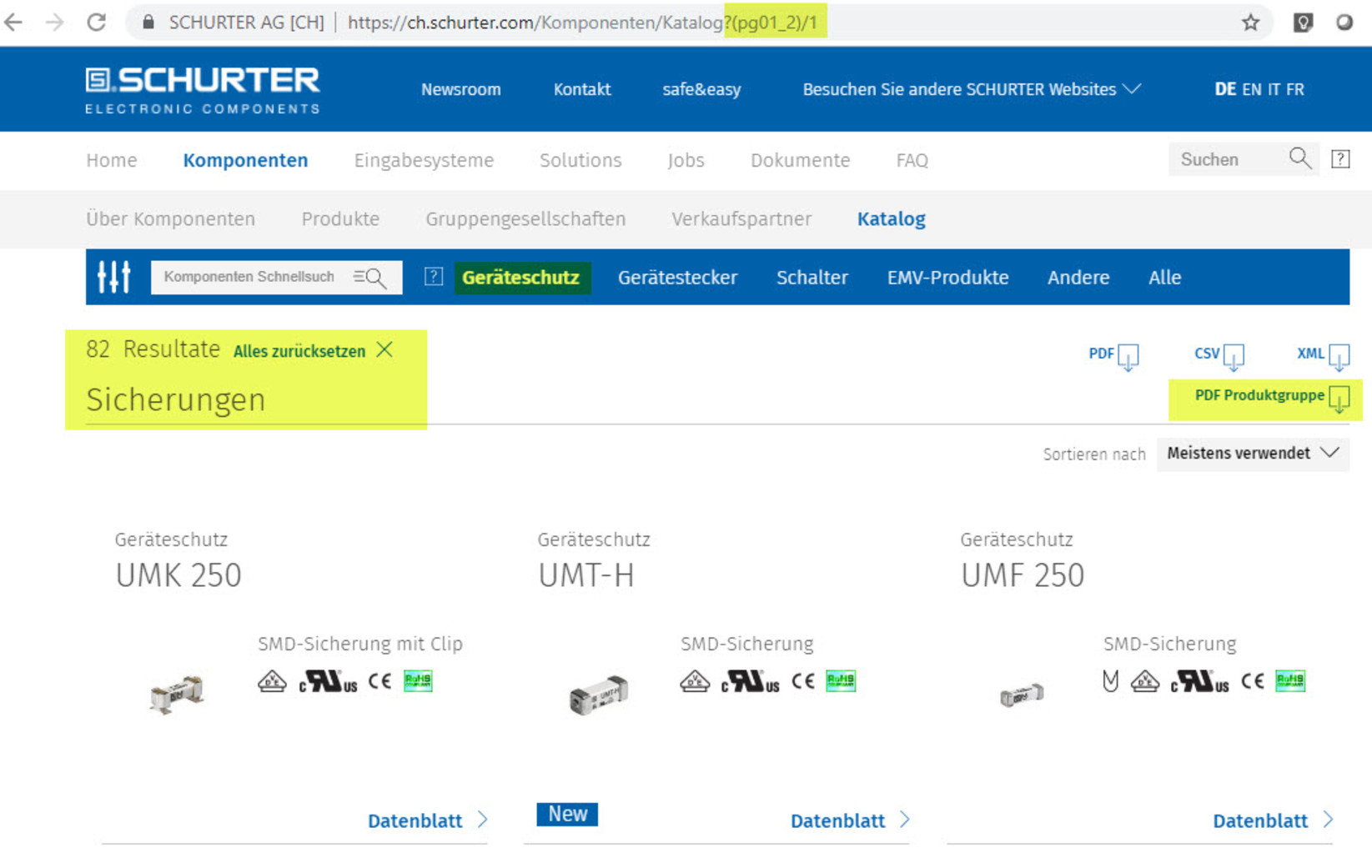This screenshot has width=1372, height=868.
Task: Click the SCHURTER logo
Action: click(203, 90)
